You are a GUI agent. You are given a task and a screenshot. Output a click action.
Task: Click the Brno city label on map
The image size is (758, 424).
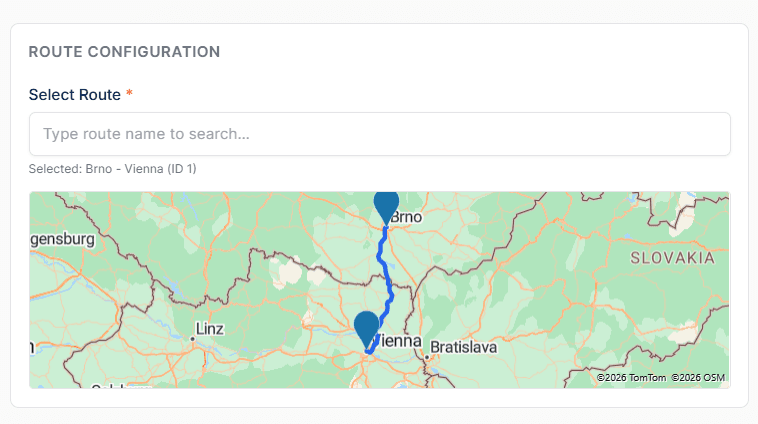(x=406, y=217)
